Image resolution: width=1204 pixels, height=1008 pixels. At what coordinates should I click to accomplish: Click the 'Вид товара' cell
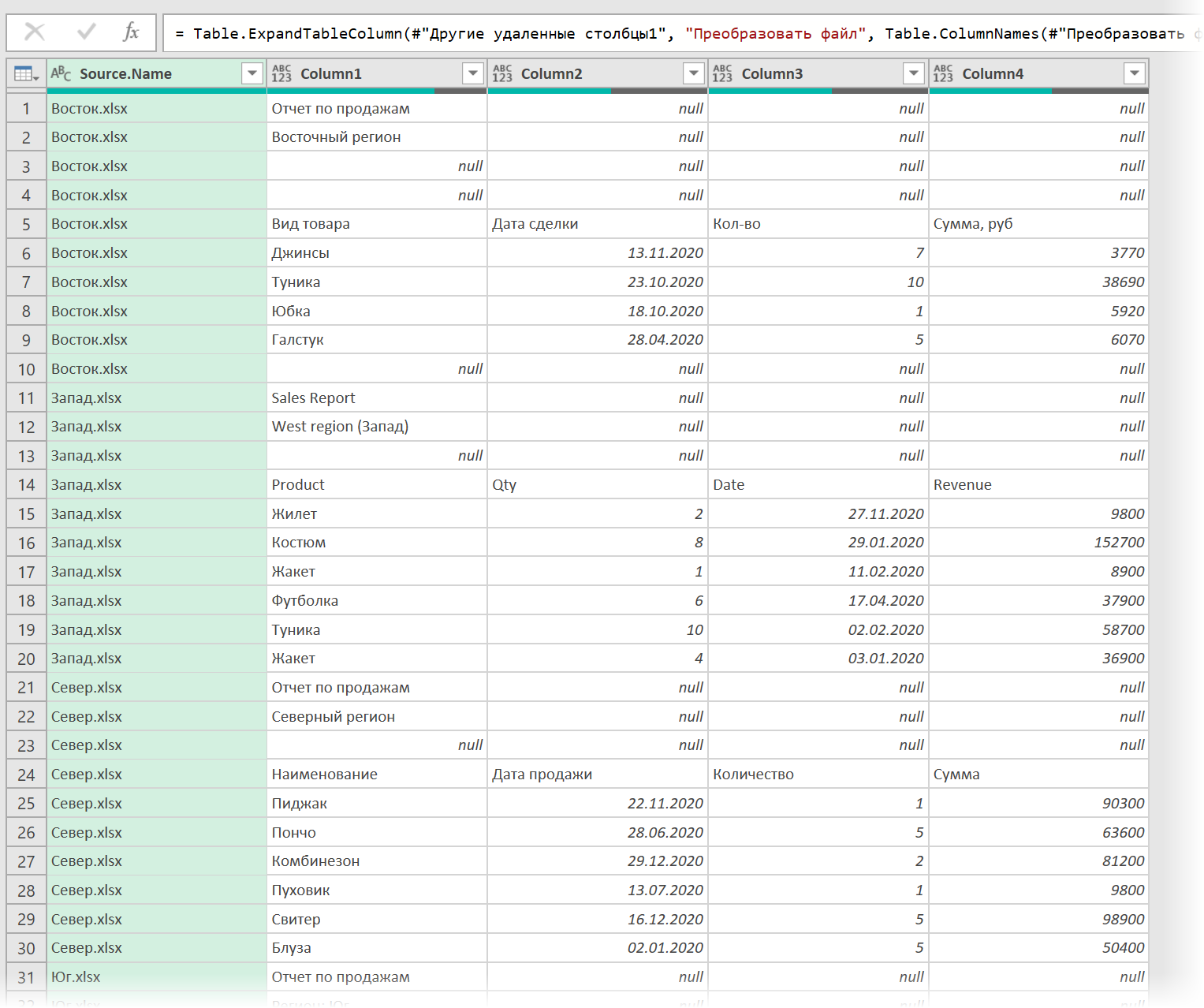pyautogui.click(x=377, y=224)
